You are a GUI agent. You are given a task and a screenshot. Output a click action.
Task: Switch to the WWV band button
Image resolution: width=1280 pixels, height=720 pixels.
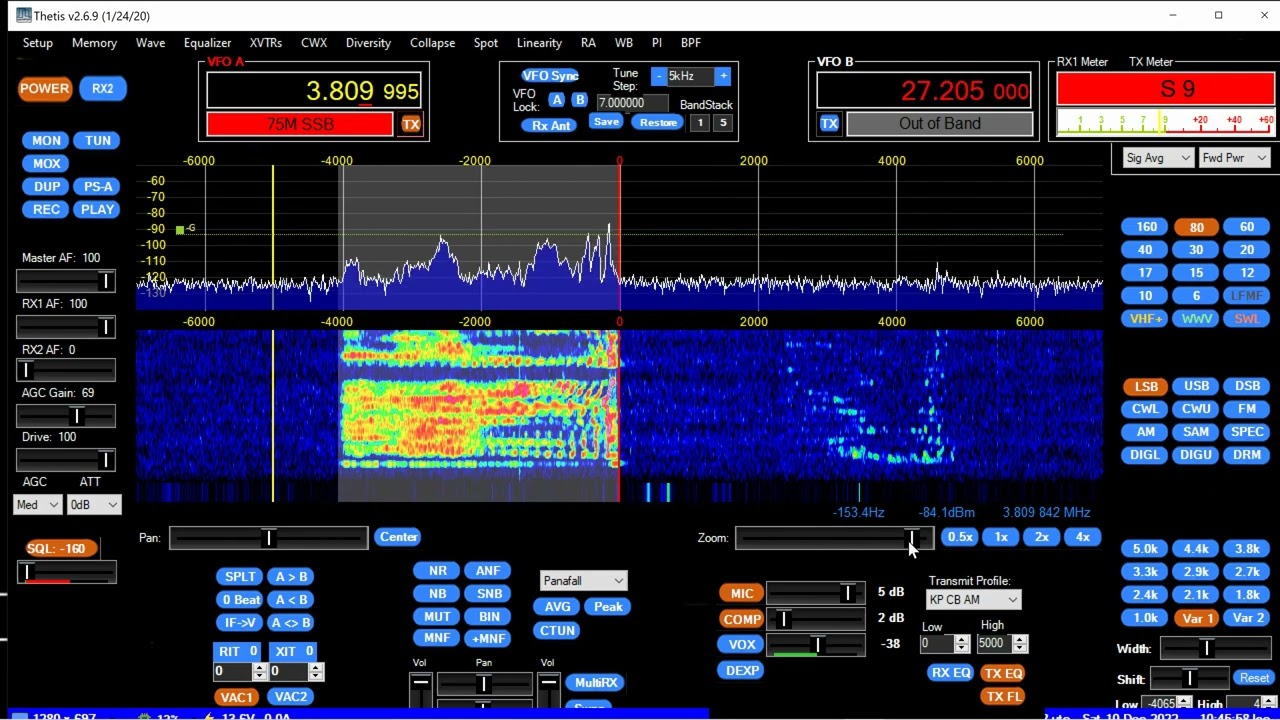[x=1197, y=319]
